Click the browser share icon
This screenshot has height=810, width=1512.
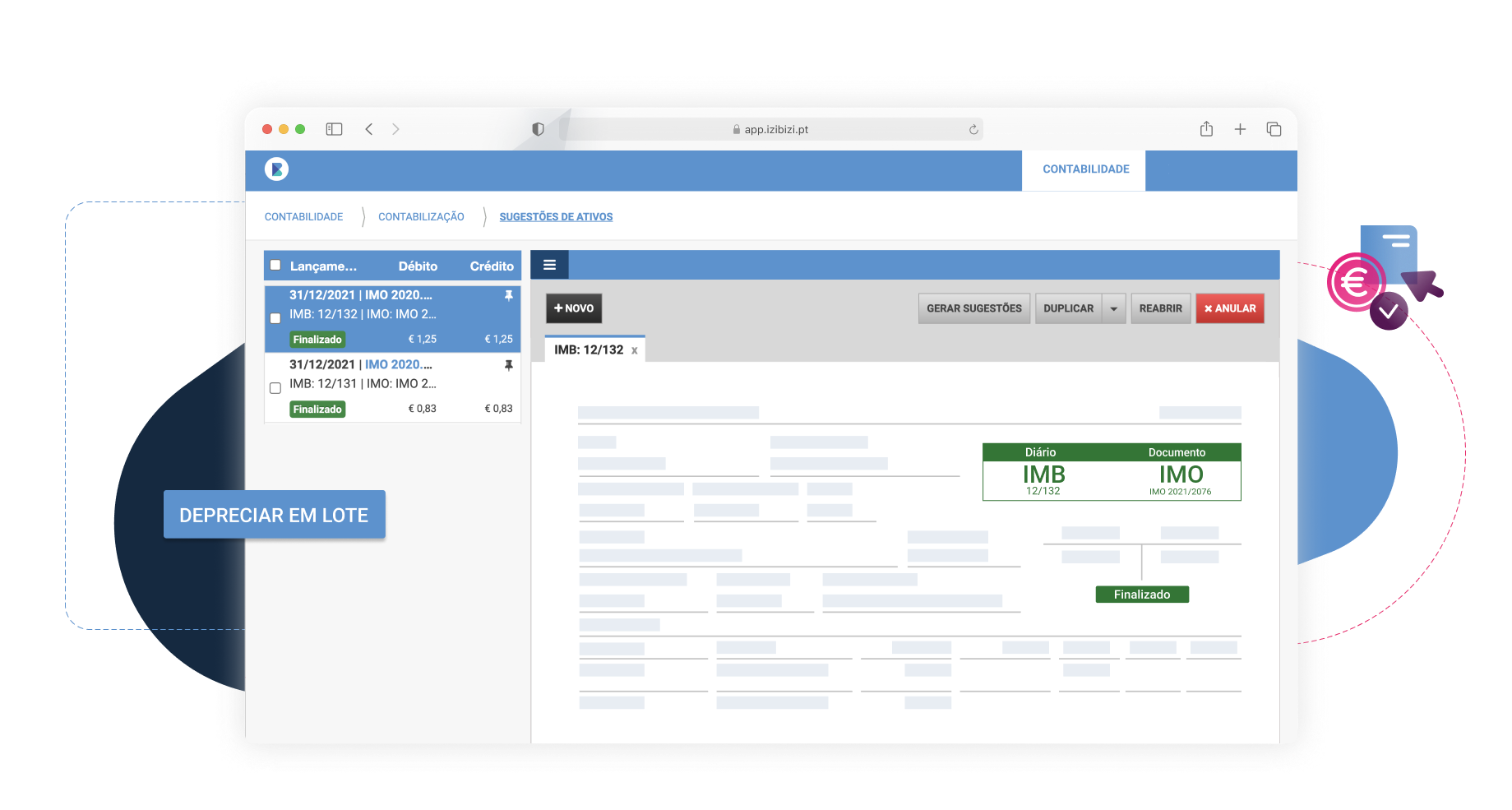(x=1206, y=129)
